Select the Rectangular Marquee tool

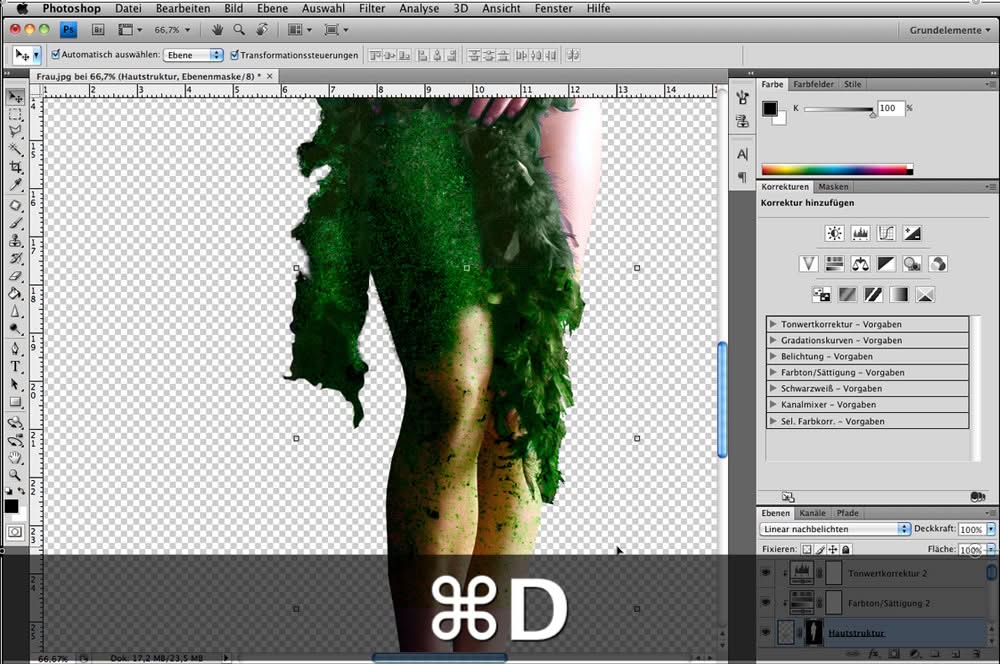[x=15, y=115]
